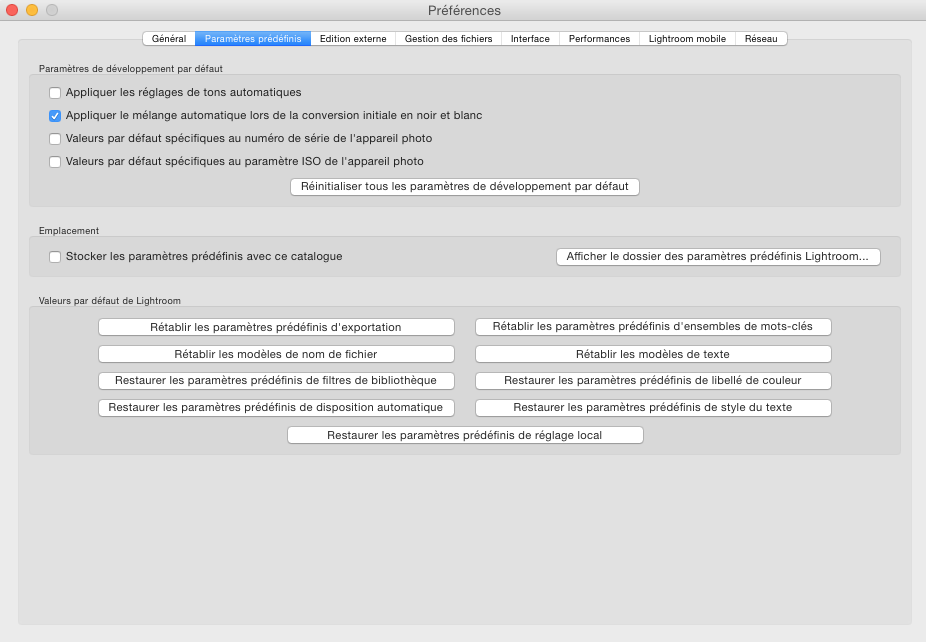Click Rétablir paramètres d'ensembles de mots-clés
The width and height of the screenshot is (926, 642).
click(653, 327)
